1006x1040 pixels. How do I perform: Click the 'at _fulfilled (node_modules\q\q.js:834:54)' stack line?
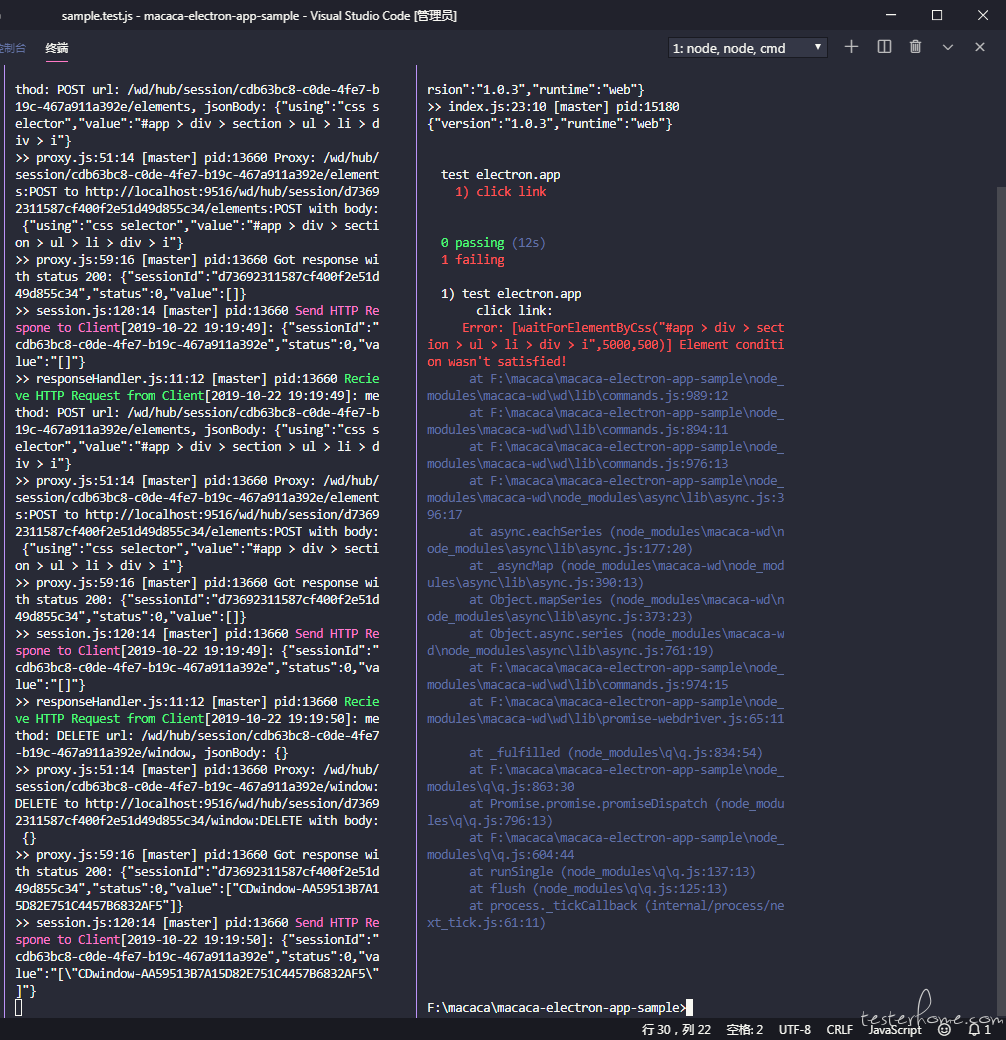click(615, 753)
